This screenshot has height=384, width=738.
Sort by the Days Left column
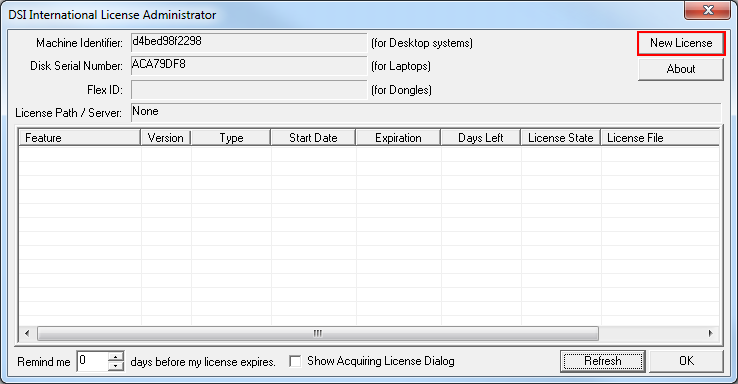coord(481,138)
